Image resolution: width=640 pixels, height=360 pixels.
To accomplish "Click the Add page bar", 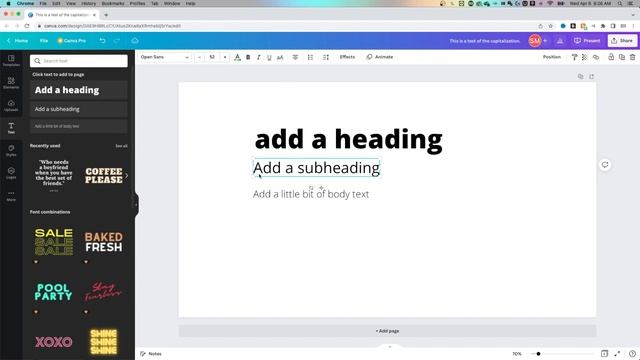I will tap(387, 331).
